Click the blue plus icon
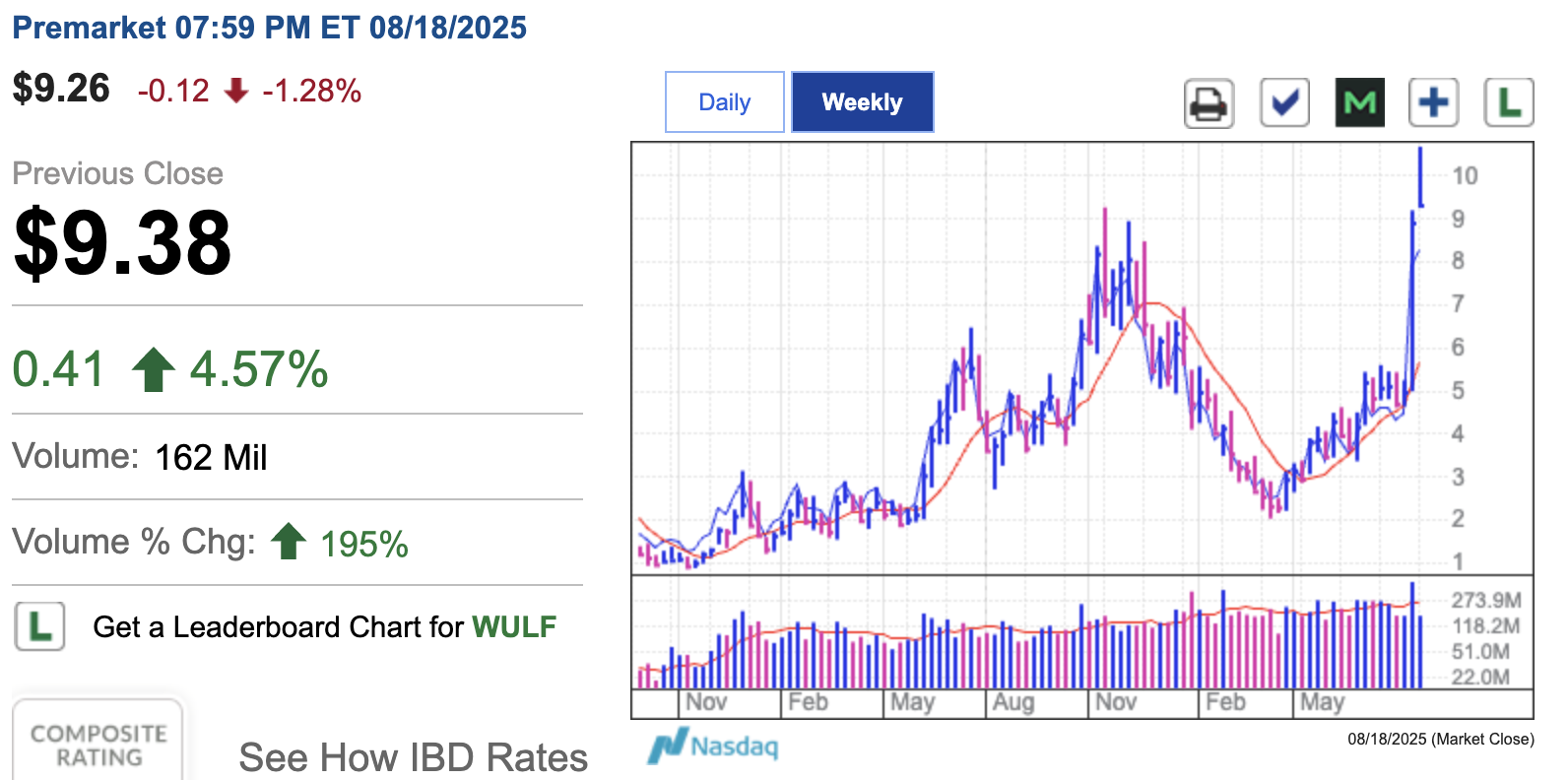The width and height of the screenshot is (1568, 780). [1434, 102]
